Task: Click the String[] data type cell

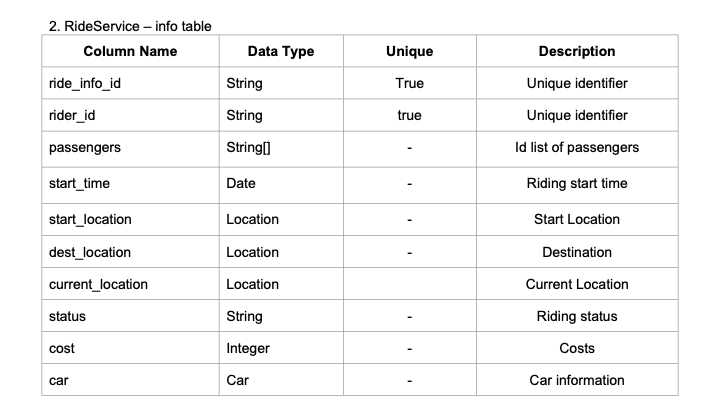Action: point(281,149)
